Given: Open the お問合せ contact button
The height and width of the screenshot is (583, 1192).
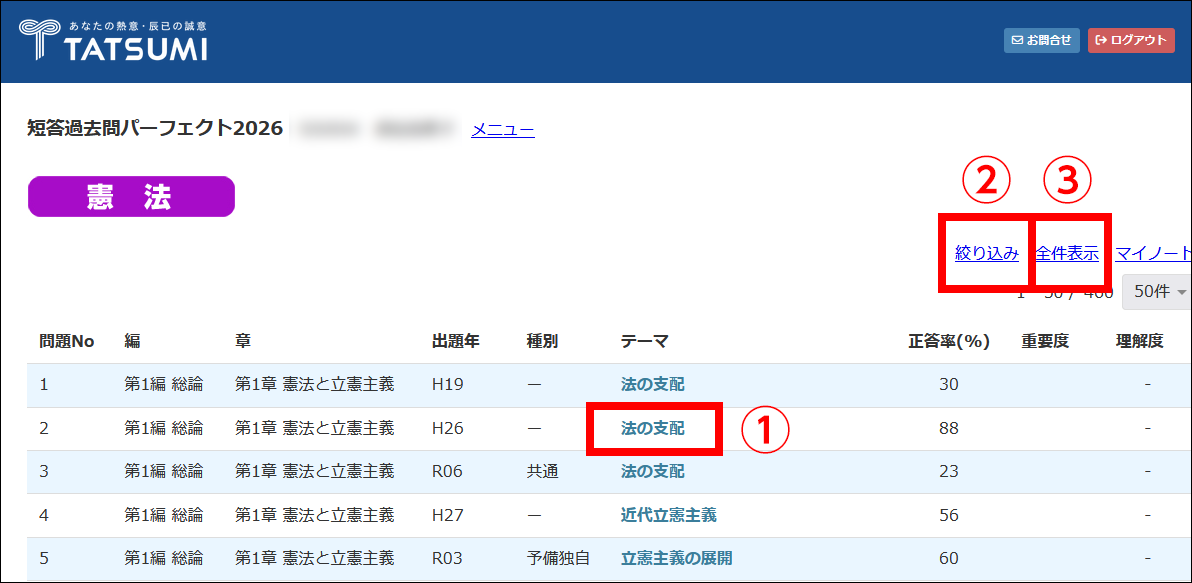Looking at the screenshot, I should tap(1041, 40).
